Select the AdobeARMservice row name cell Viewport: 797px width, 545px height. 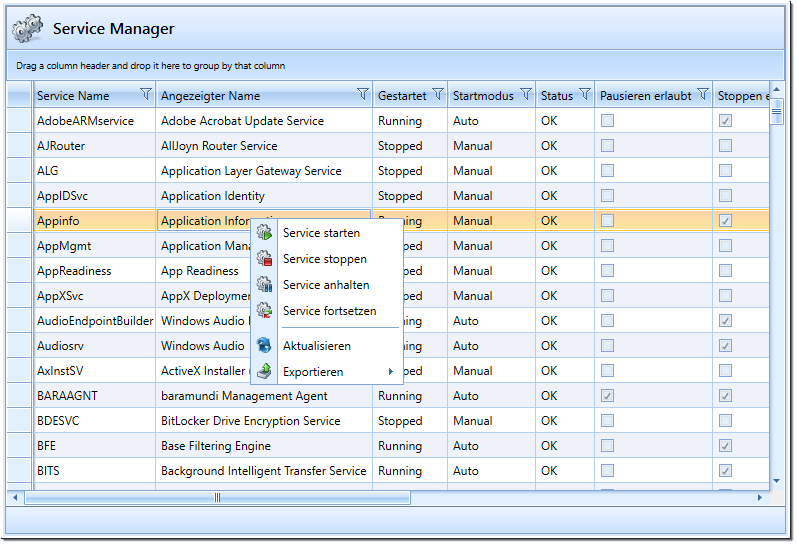pyautogui.click(x=95, y=120)
